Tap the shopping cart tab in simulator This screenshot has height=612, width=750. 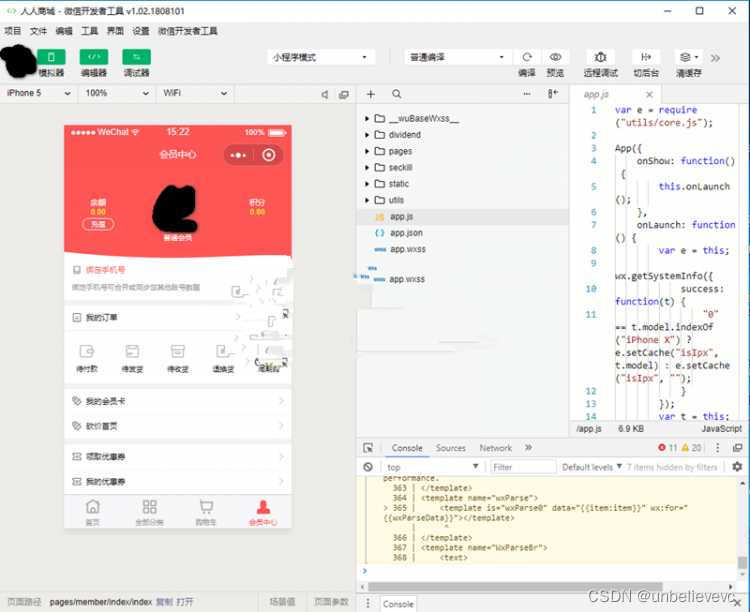[206, 512]
